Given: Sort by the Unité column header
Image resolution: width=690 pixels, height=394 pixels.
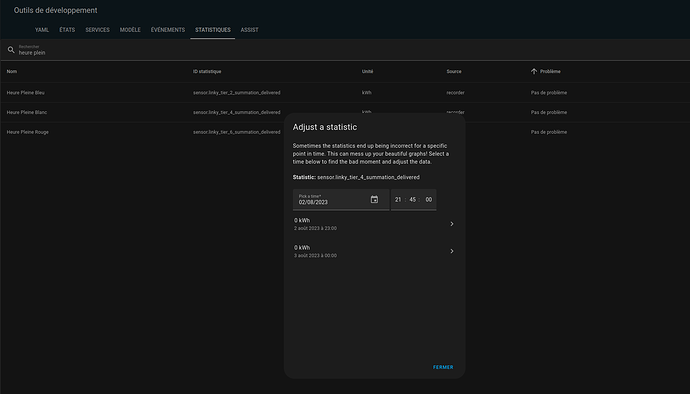Looking at the screenshot, I should pos(367,71).
